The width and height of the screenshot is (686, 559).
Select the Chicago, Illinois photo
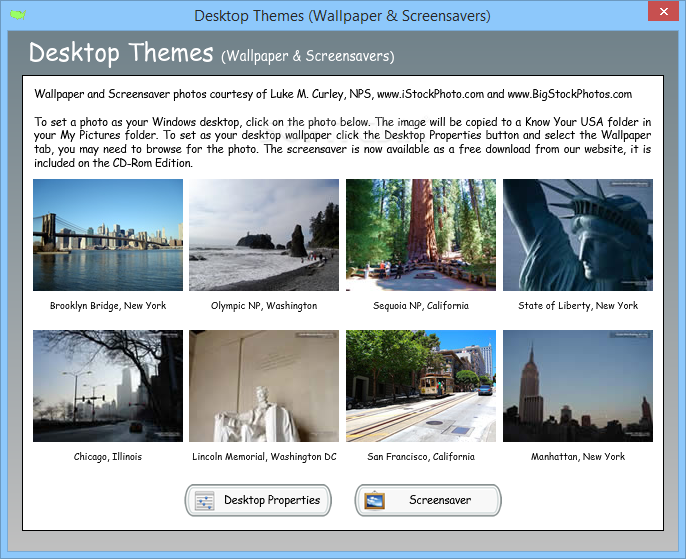click(x=108, y=386)
